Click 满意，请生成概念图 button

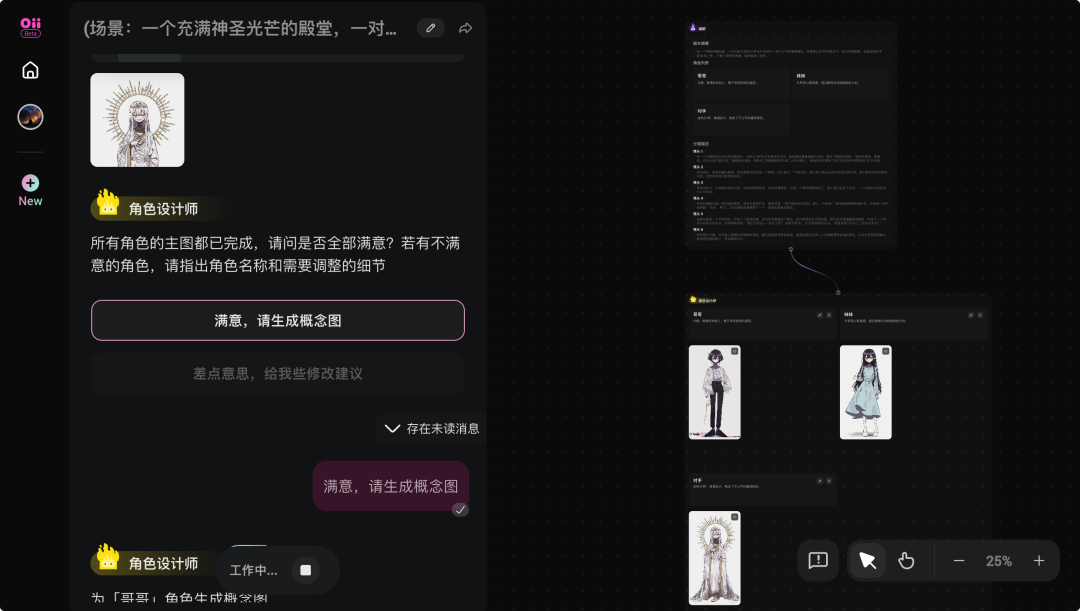click(x=277, y=320)
